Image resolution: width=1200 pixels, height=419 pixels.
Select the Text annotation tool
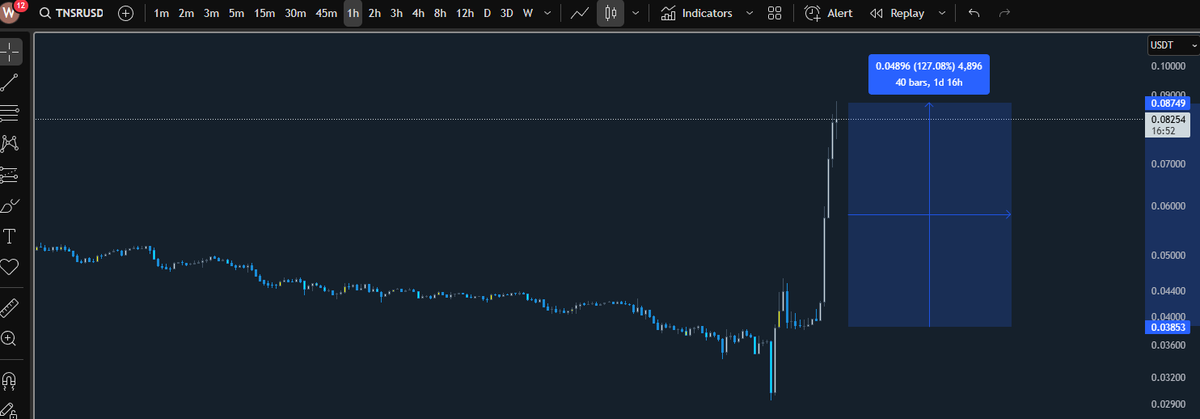click(10, 237)
